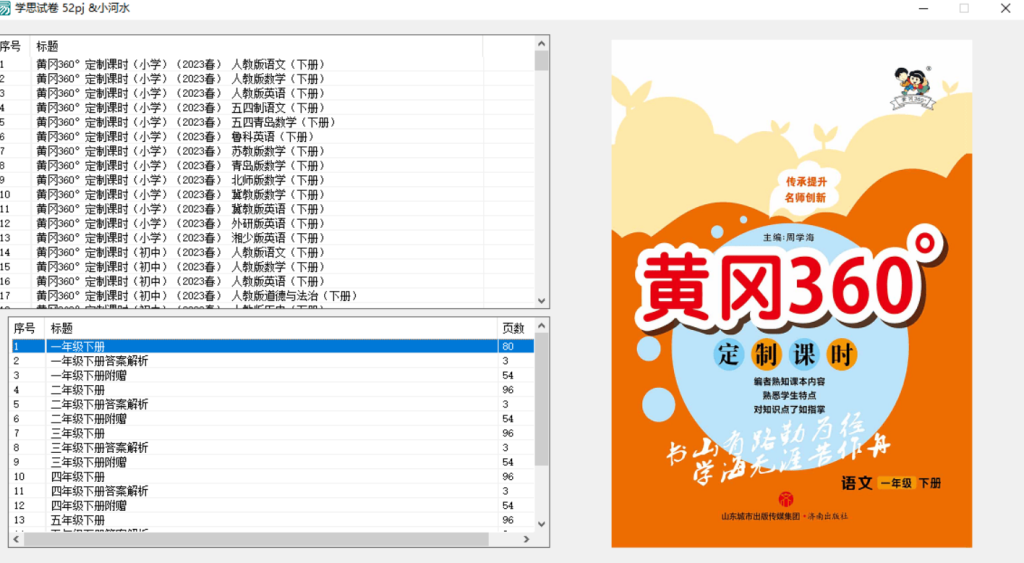Click the lower list's scroll-down arrow
The width and height of the screenshot is (1024, 563).
point(542,523)
